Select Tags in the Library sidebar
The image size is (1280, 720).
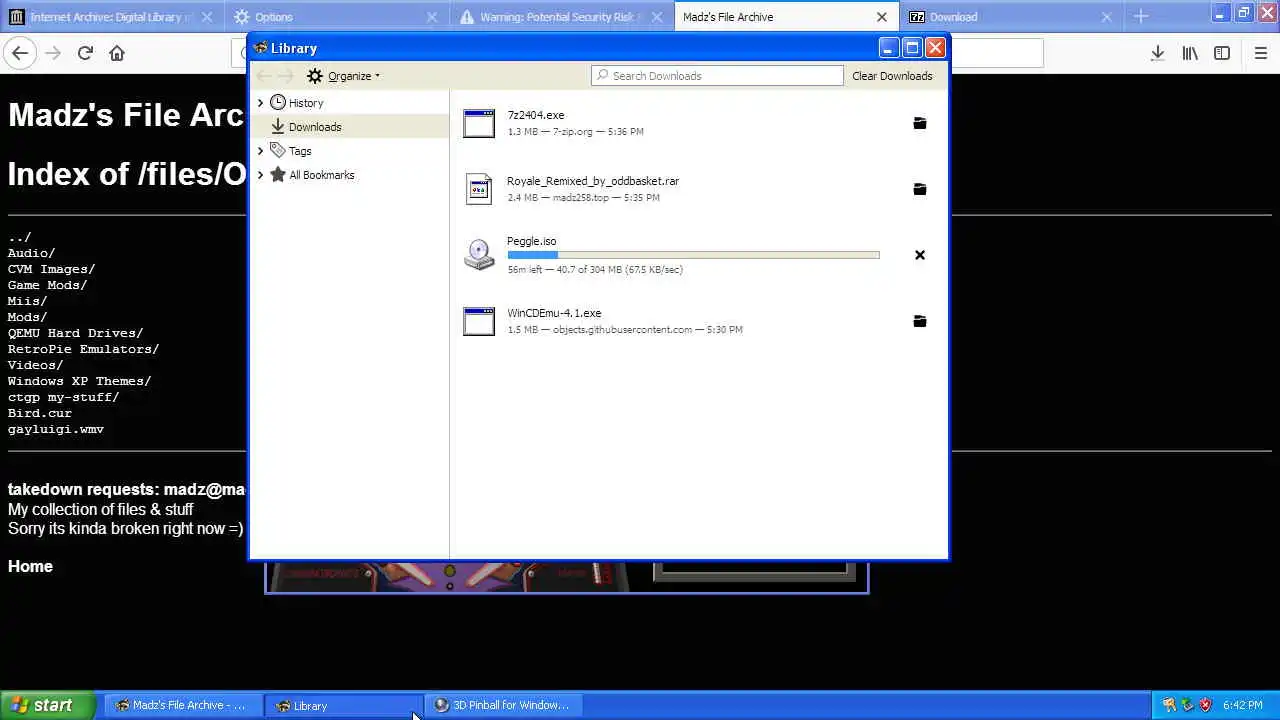pyautogui.click(x=349, y=151)
